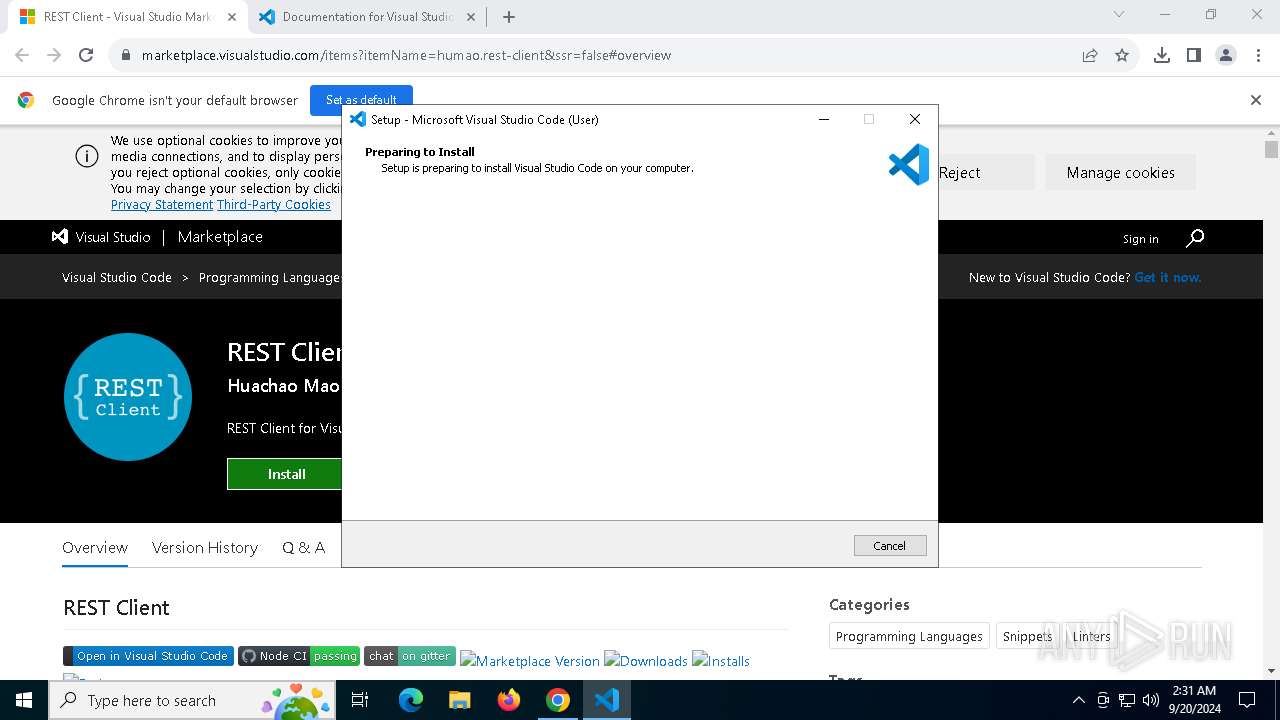1280x720 pixels.
Task: Open the Privacy Statement link
Action: point(162,204)
